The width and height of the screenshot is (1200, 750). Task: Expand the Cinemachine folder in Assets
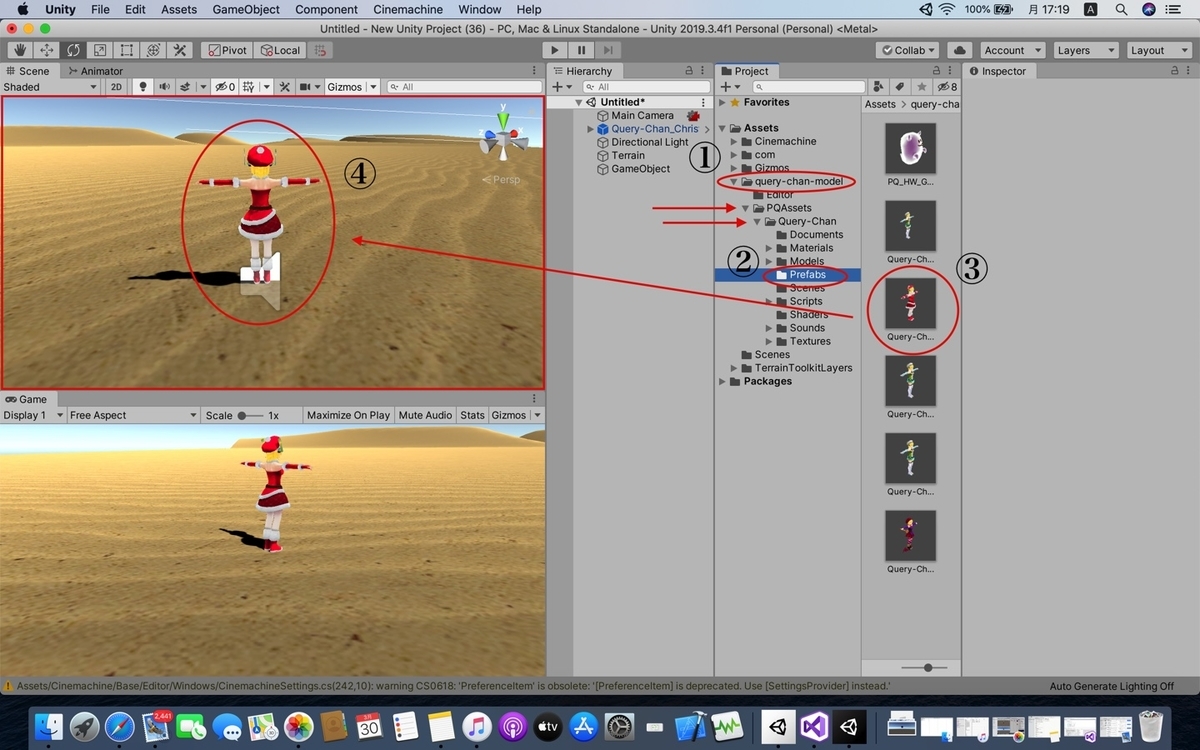pos(734,142)
